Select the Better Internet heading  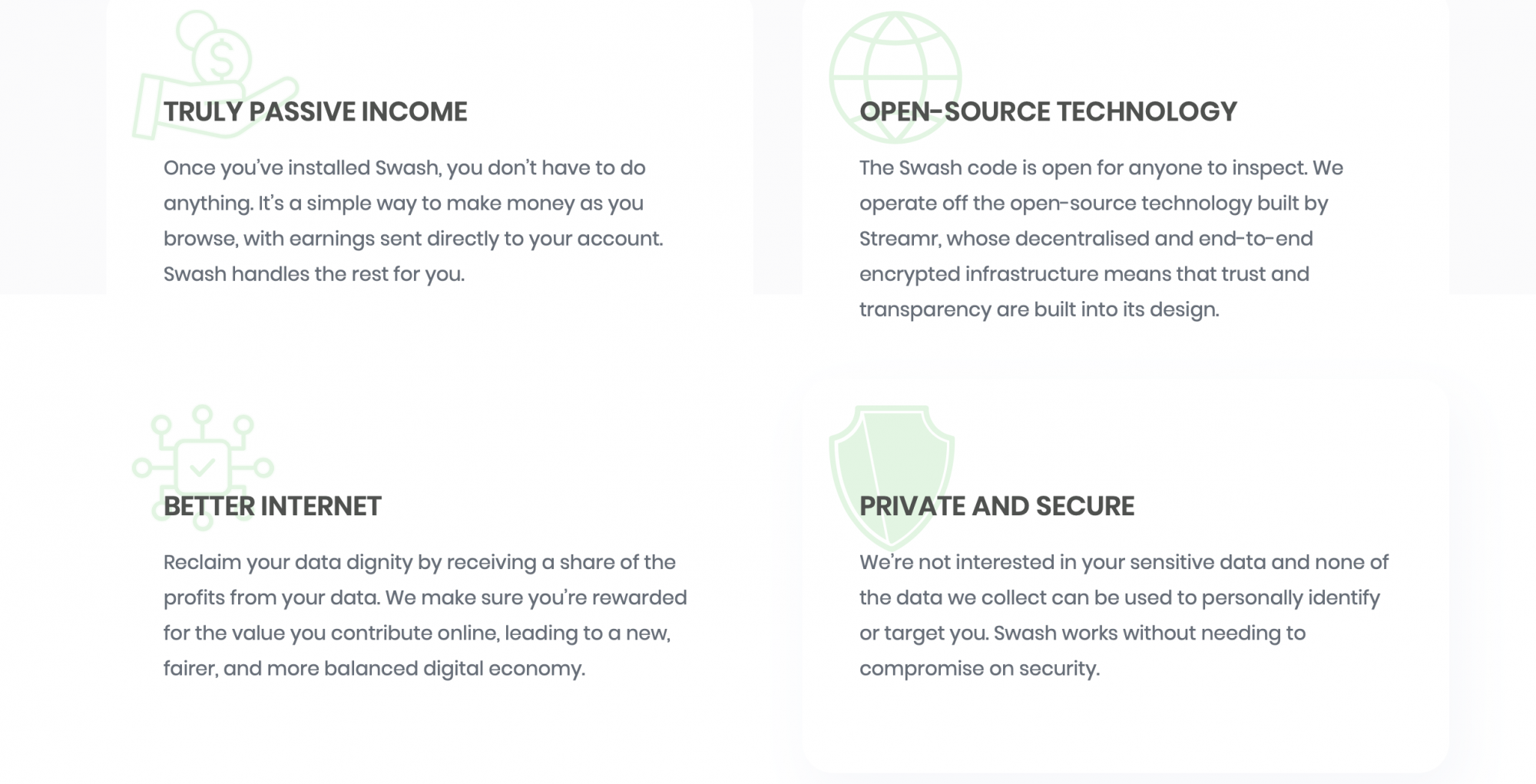(272, 506)
